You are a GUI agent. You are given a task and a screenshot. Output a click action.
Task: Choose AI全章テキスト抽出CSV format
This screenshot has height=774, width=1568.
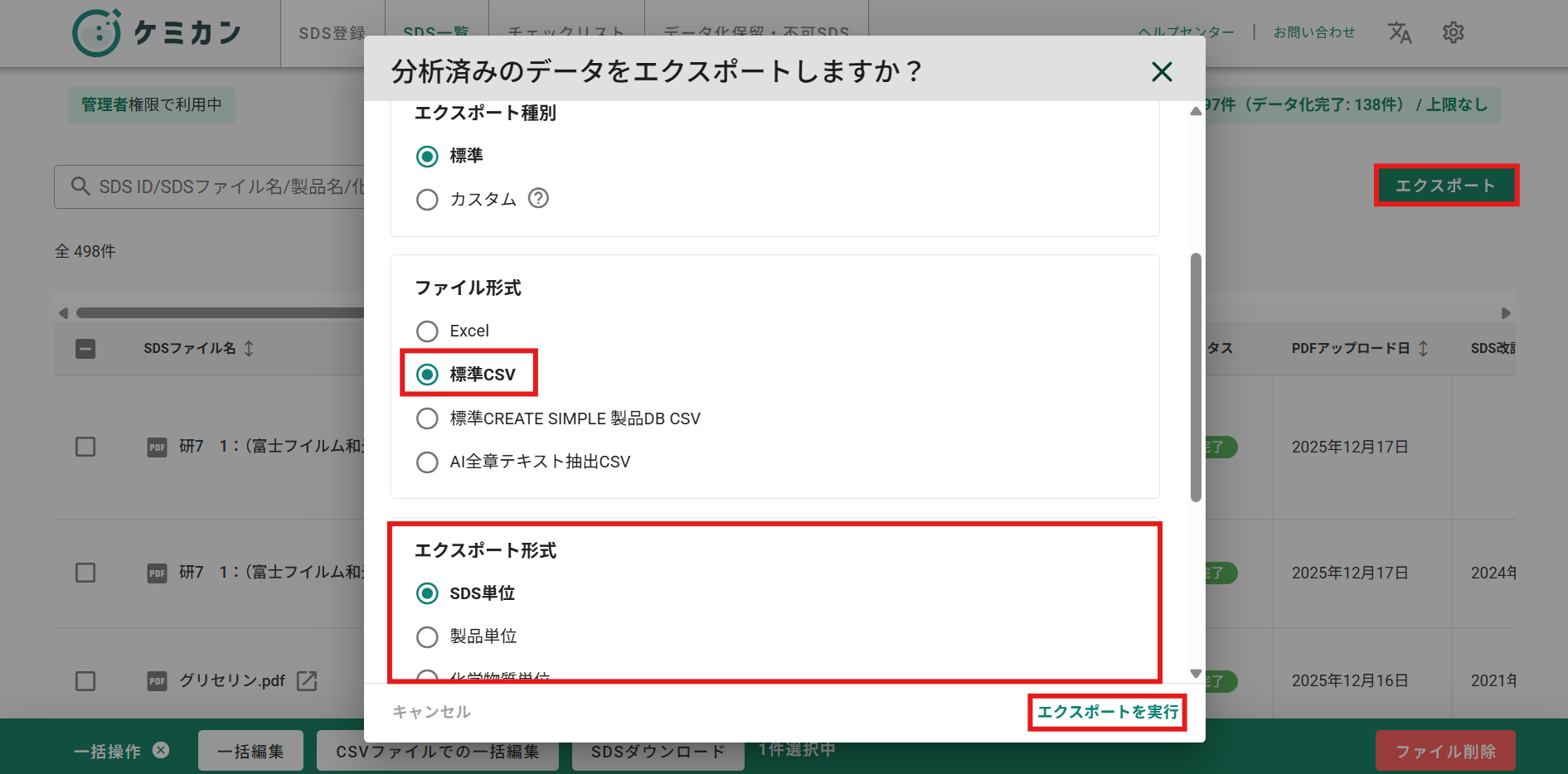point(427,462)
